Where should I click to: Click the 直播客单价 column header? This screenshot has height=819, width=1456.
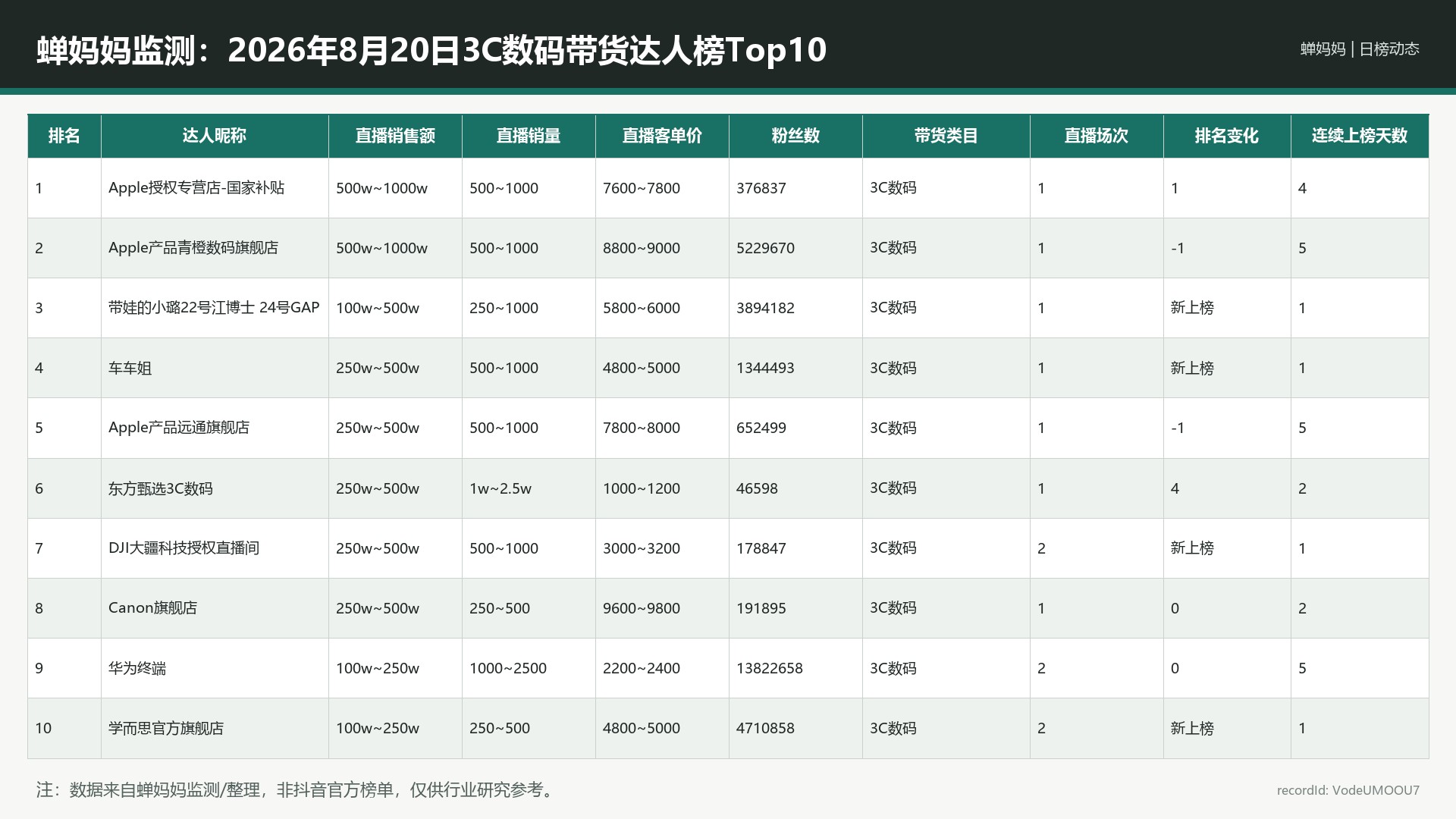pos(662,136)
